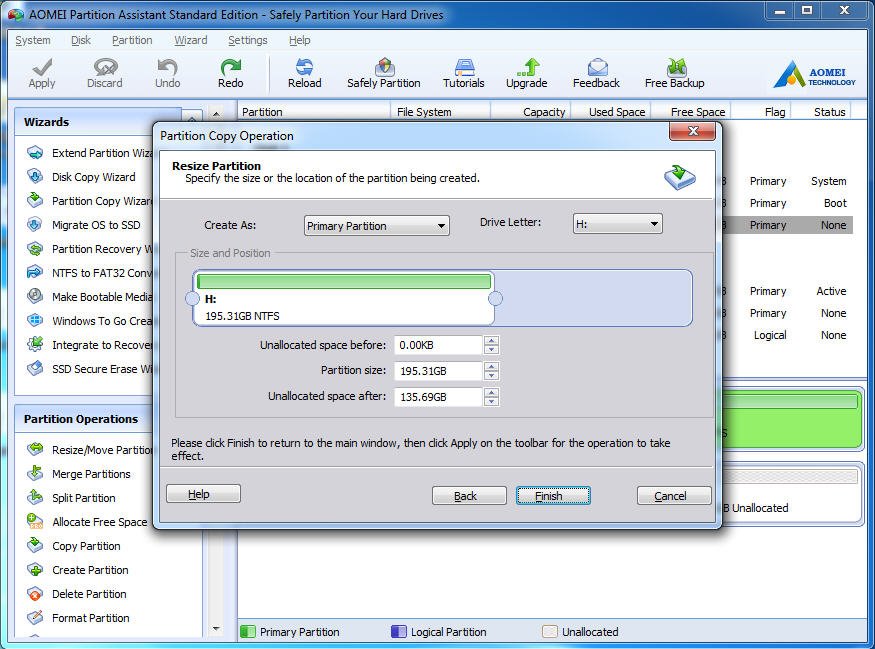Click the Reload toolbar icon

coord(304,73)
